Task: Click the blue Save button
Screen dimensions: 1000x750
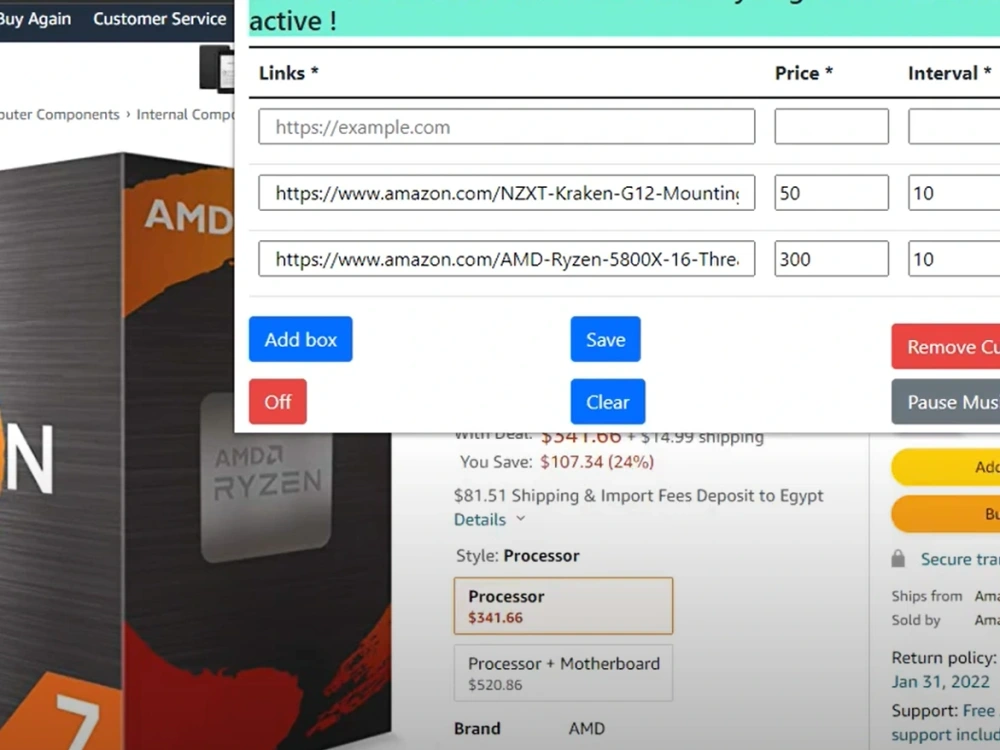Action: click(605, 339)
